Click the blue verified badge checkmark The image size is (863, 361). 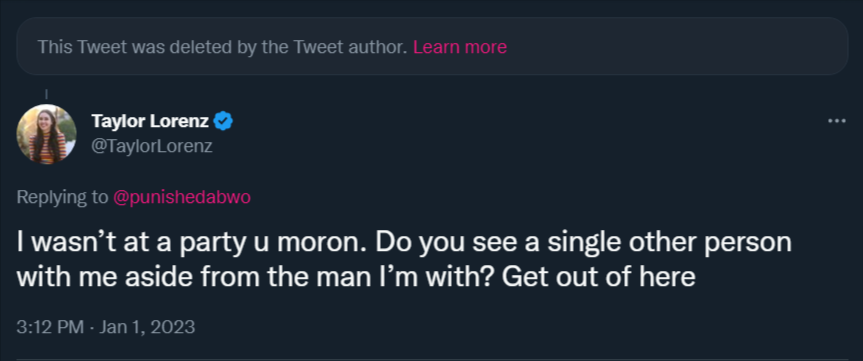coord(223,121)
